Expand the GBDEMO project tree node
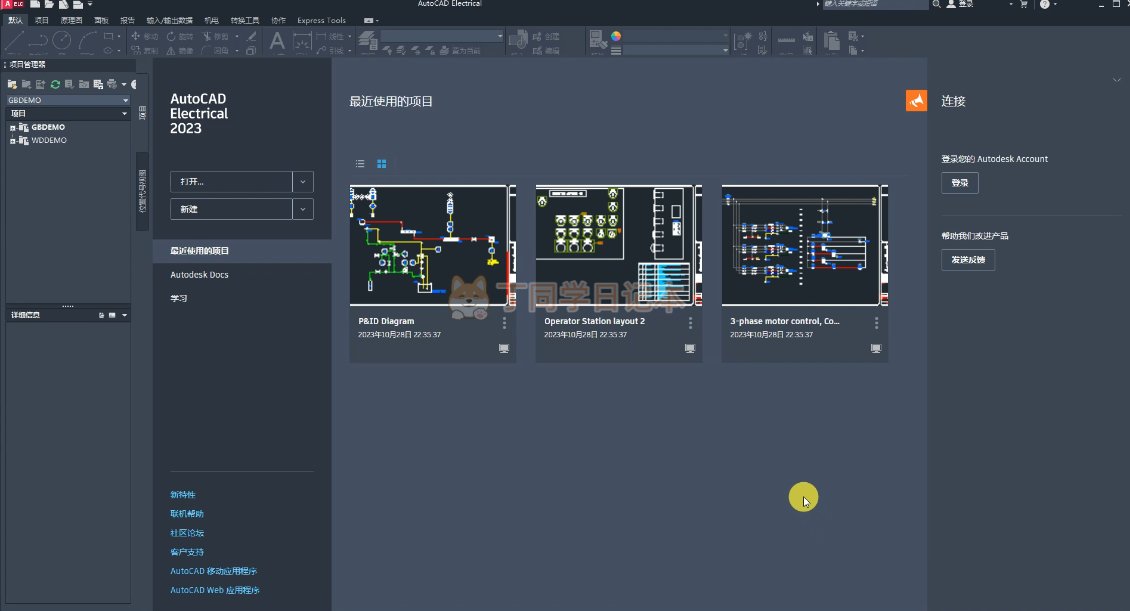The height and width of the screenshot is (611, 1130). click(12, 128)
